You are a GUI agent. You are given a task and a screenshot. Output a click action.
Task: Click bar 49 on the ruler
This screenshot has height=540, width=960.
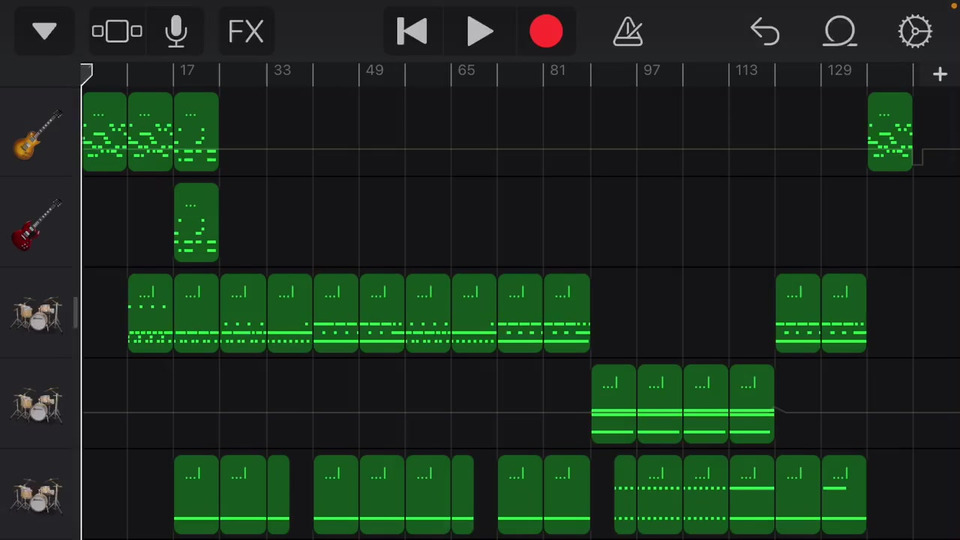click(374, 70)
